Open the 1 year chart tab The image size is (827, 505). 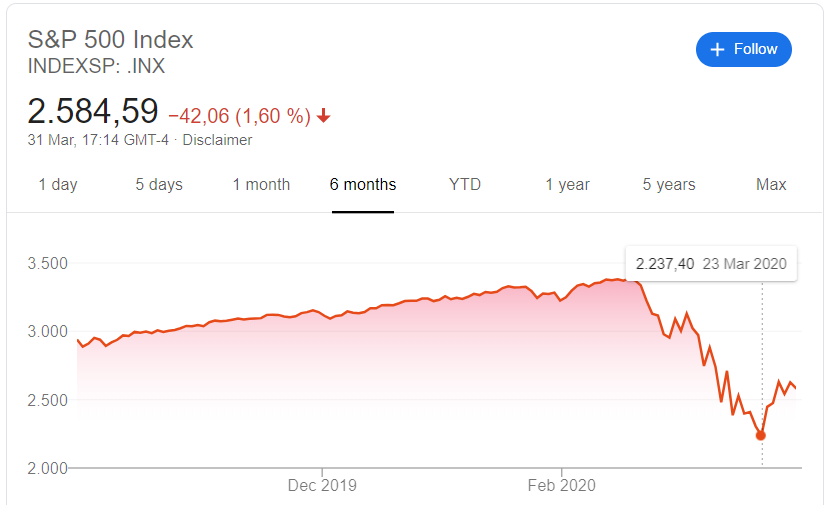[567, 184]
